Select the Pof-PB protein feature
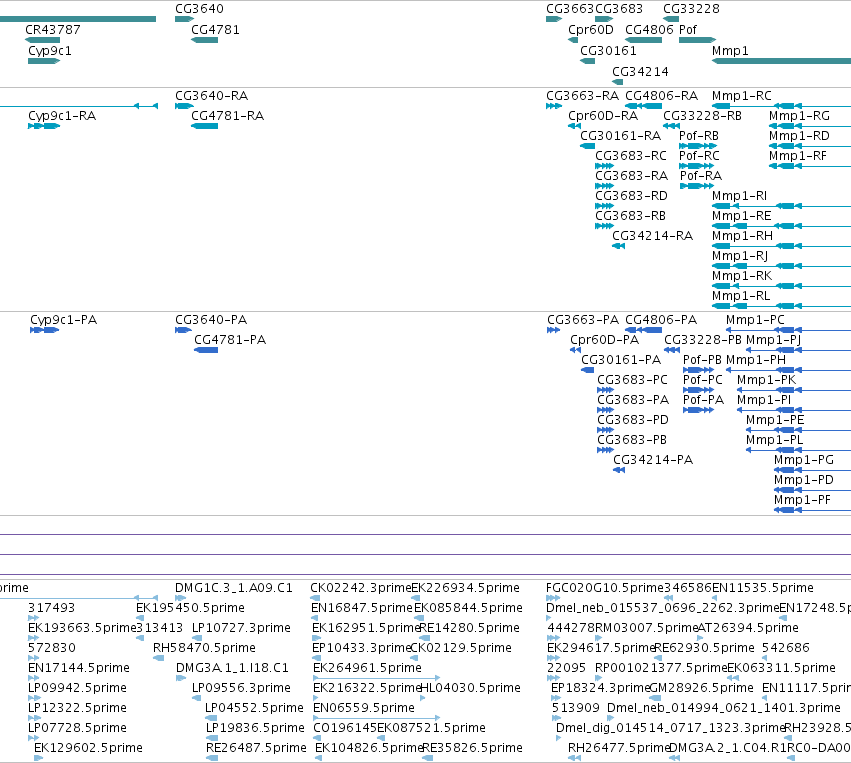 pyautogui.click(x=698, y=370)
